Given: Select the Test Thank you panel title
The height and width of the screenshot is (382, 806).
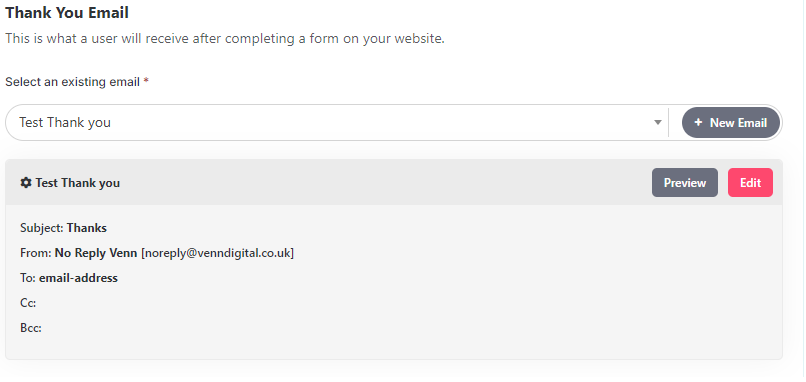Looking at the screenshot, I should (78, 183).
